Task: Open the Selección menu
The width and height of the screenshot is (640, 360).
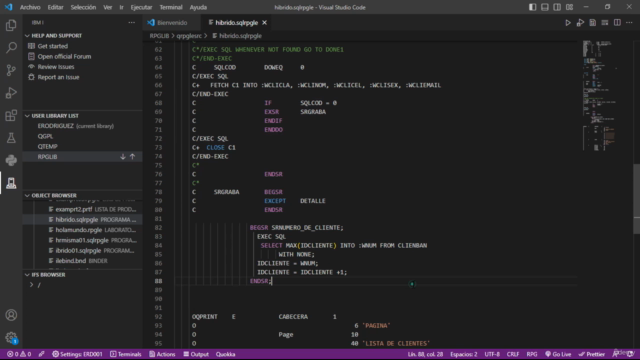Action: click(x=83, y=7)
